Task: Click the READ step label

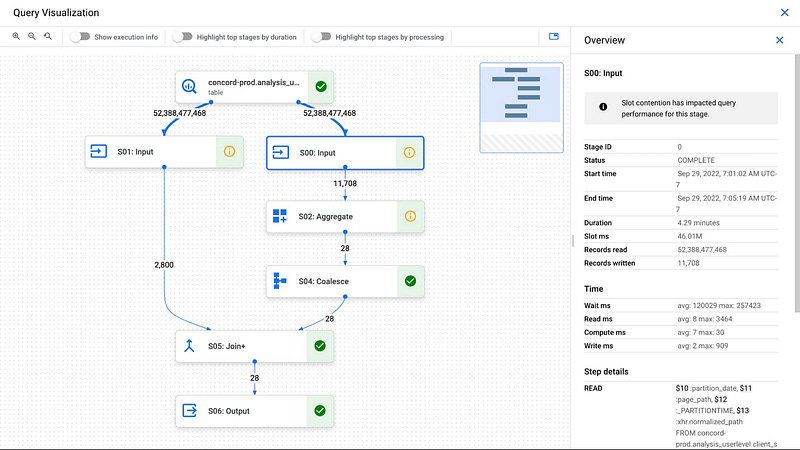Action: [593, 388]
